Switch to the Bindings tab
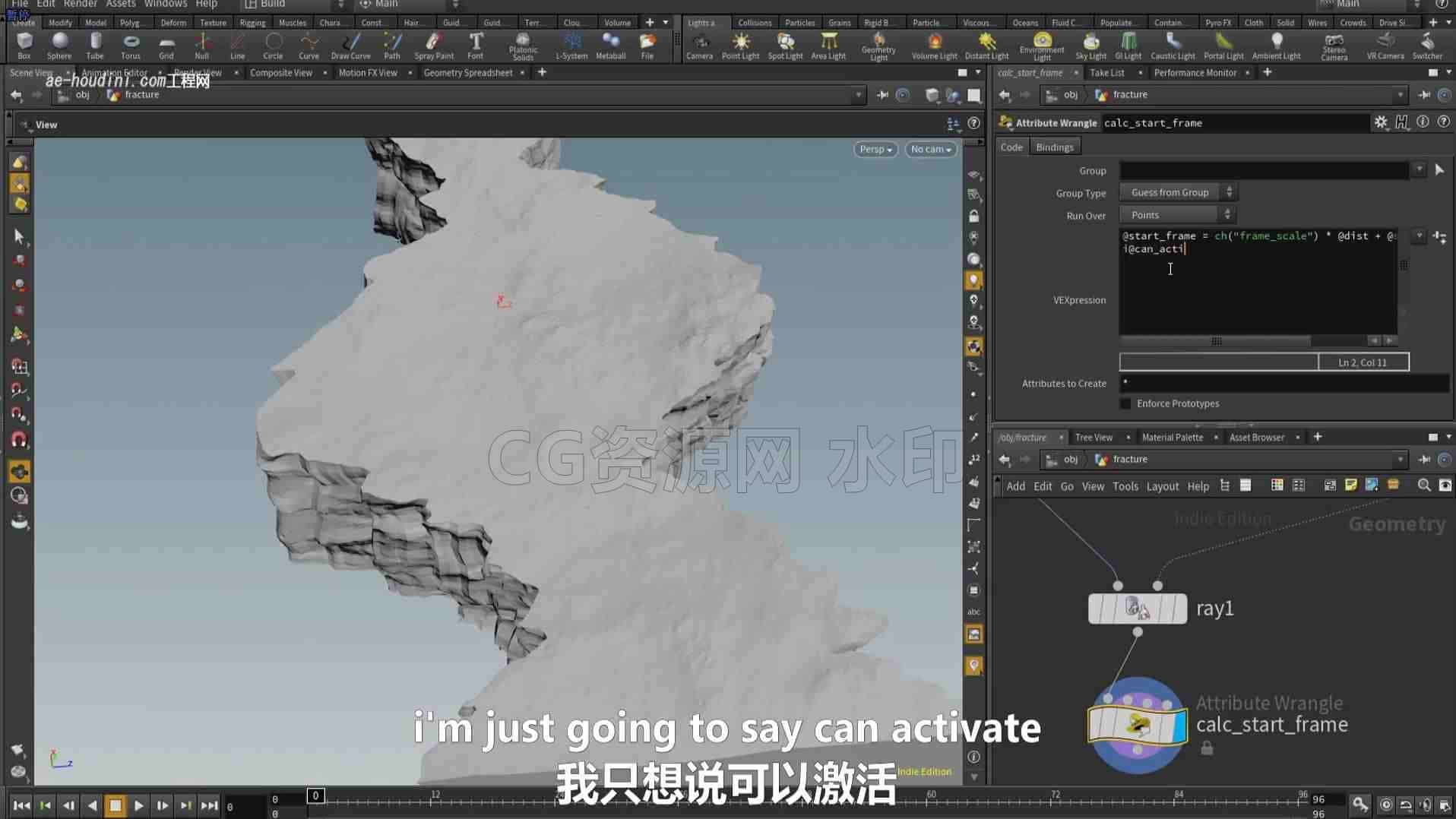 point(1054,147)
